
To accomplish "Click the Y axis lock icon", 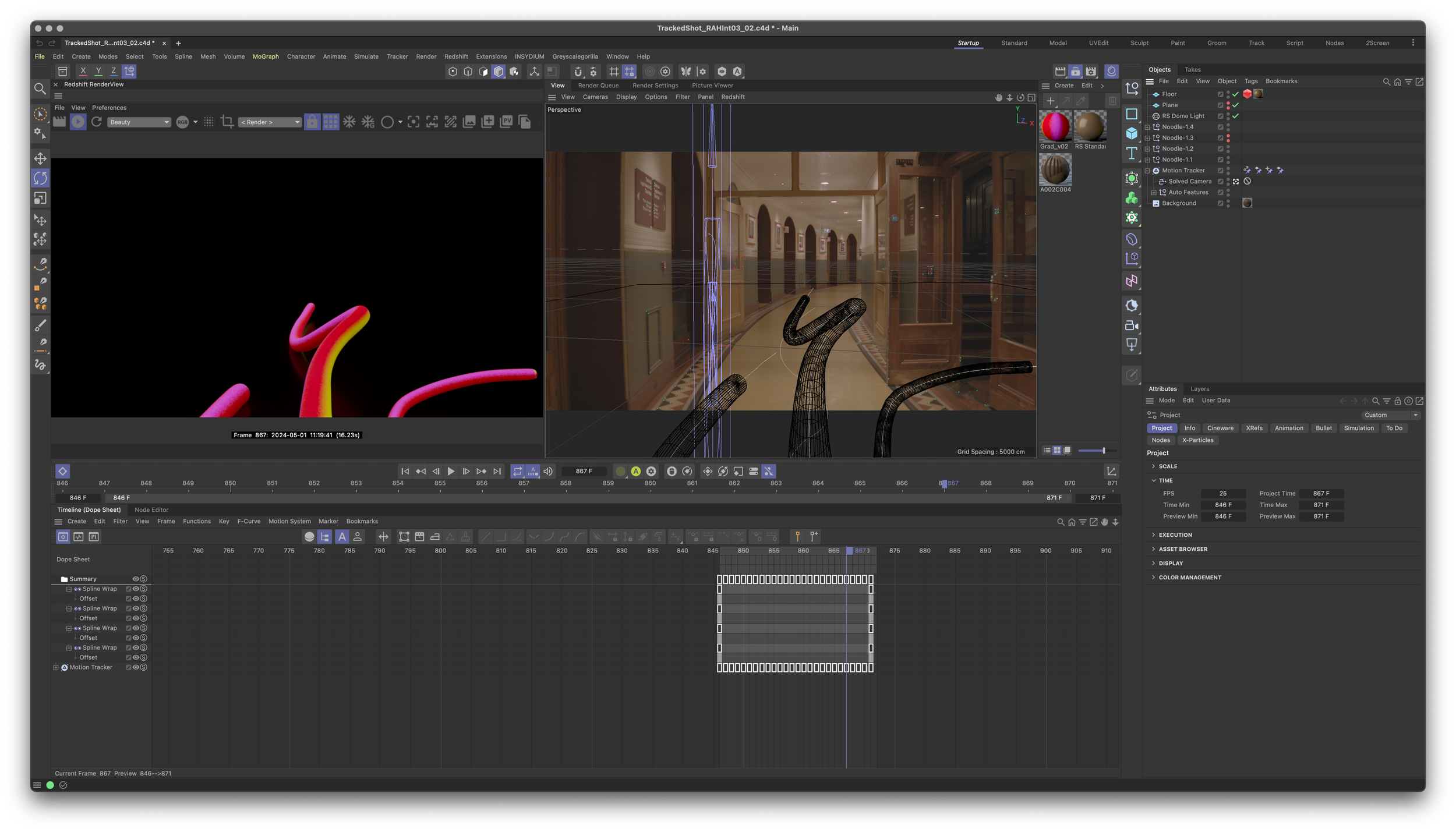I will pos(98,71).
